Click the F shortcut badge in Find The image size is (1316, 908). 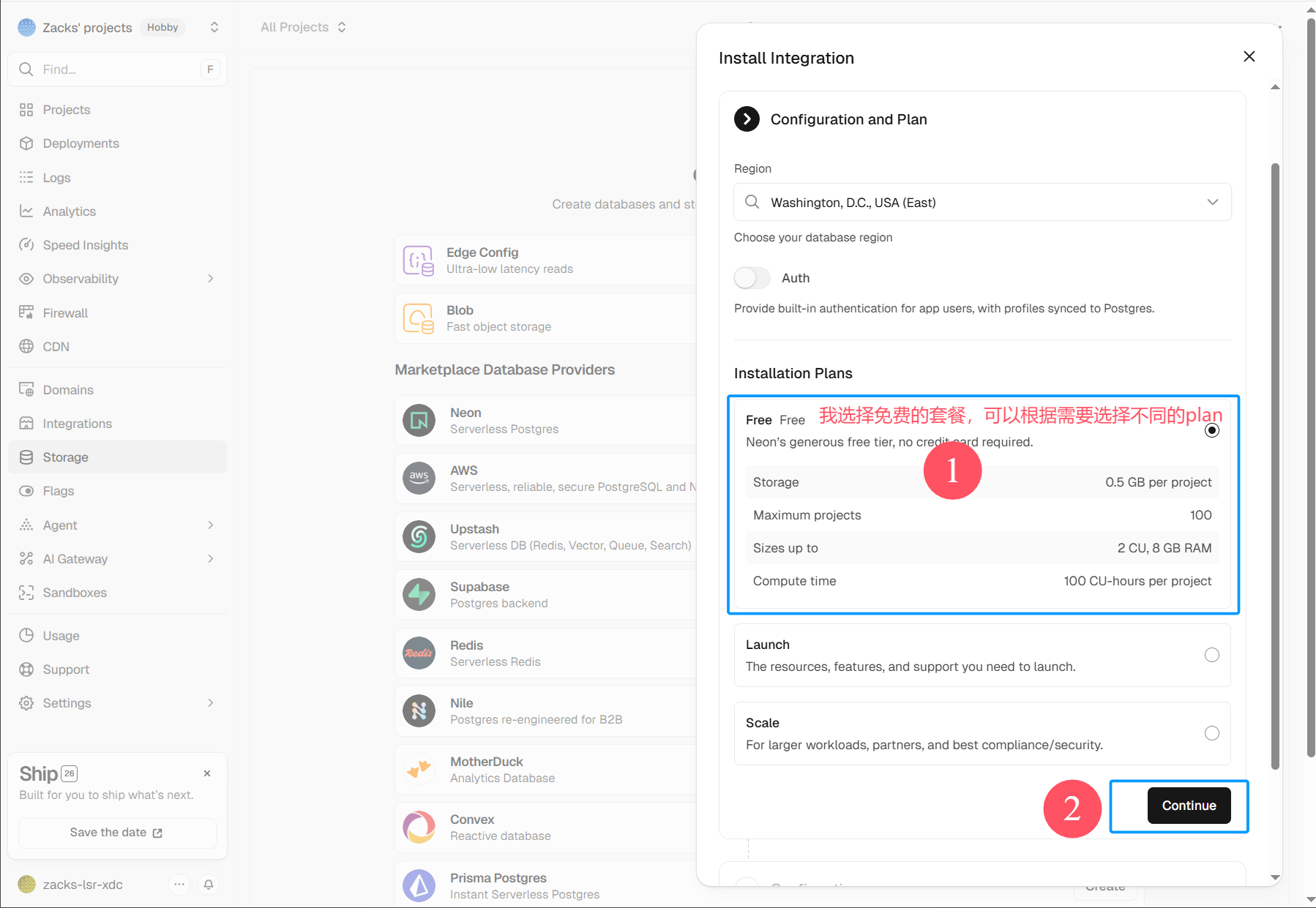[x=210, y=70]
